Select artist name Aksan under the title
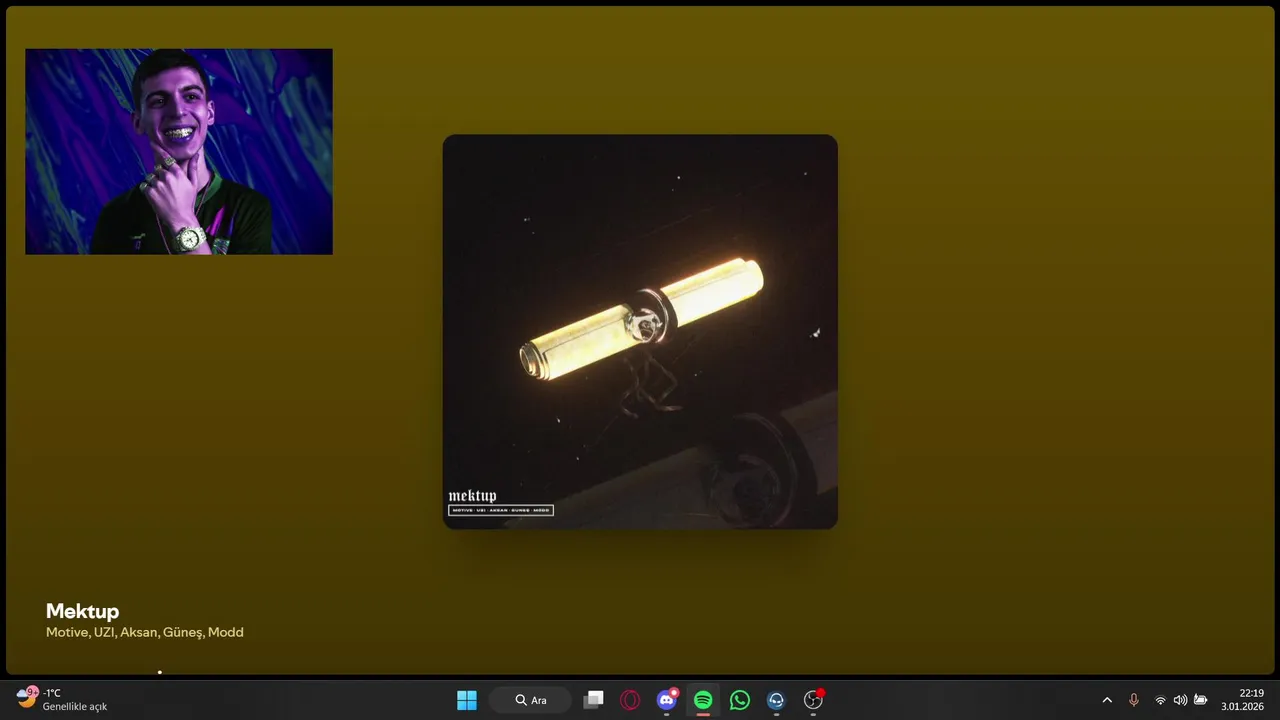Viewport: 1280px width, 720px height. (138, 632)
